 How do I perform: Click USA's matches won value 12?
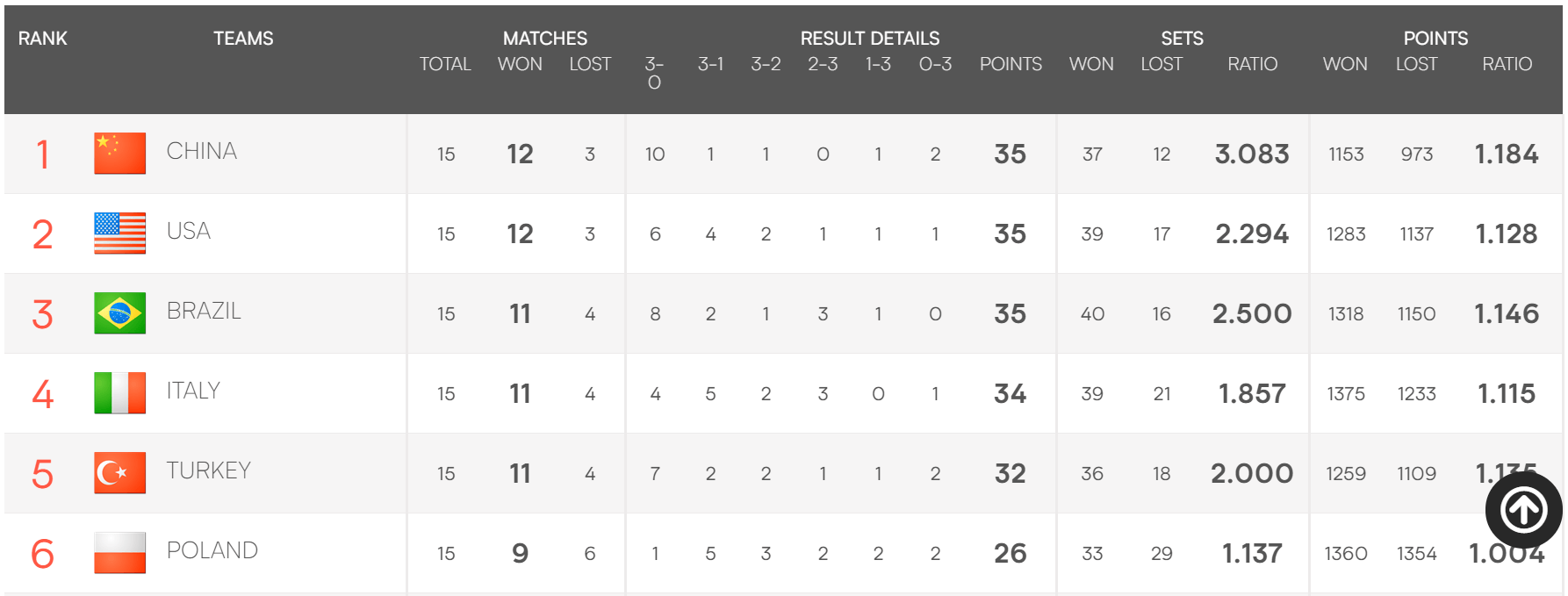[x=520, y=233]
